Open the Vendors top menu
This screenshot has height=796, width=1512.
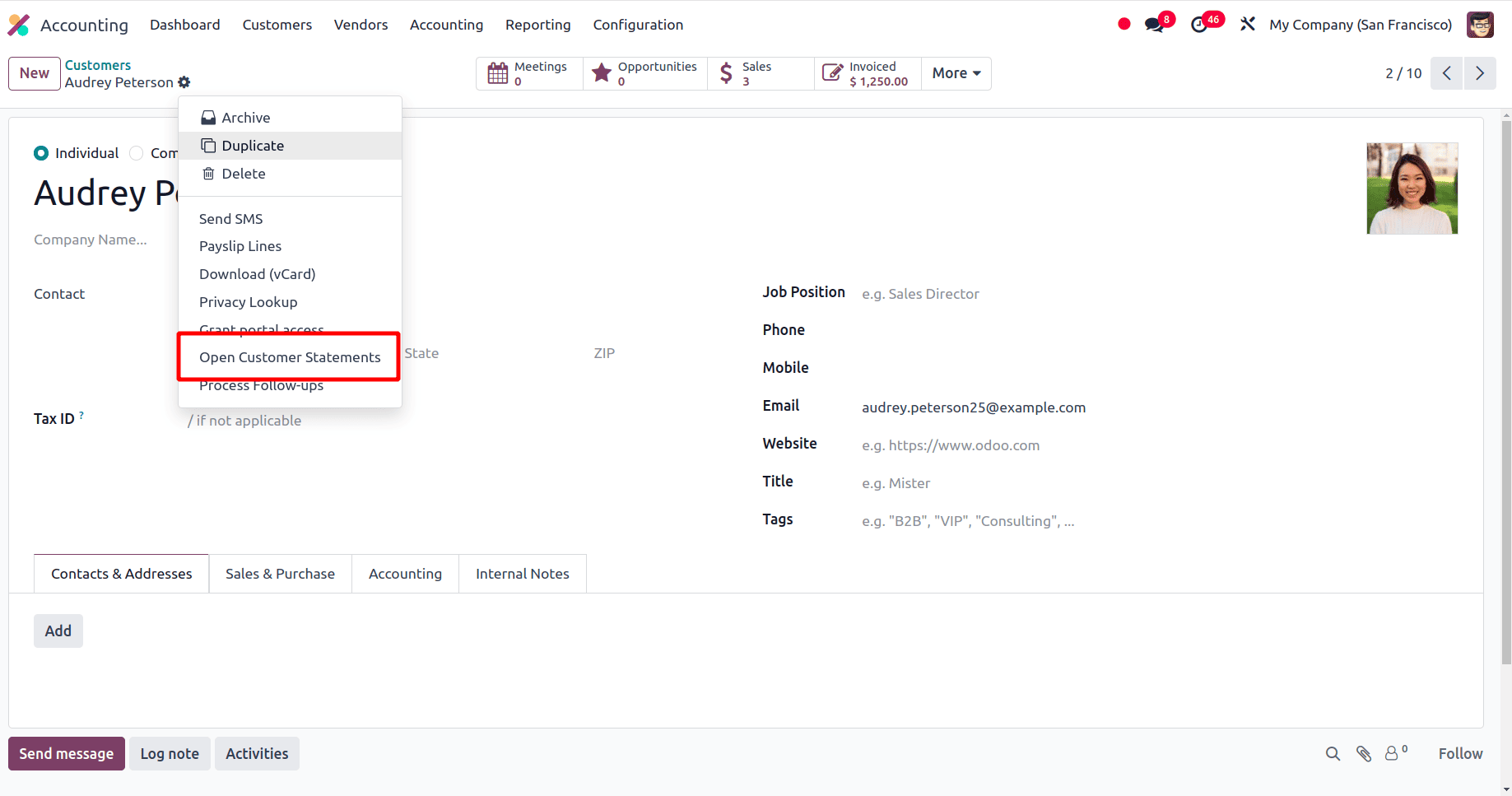tap(361, 25)
